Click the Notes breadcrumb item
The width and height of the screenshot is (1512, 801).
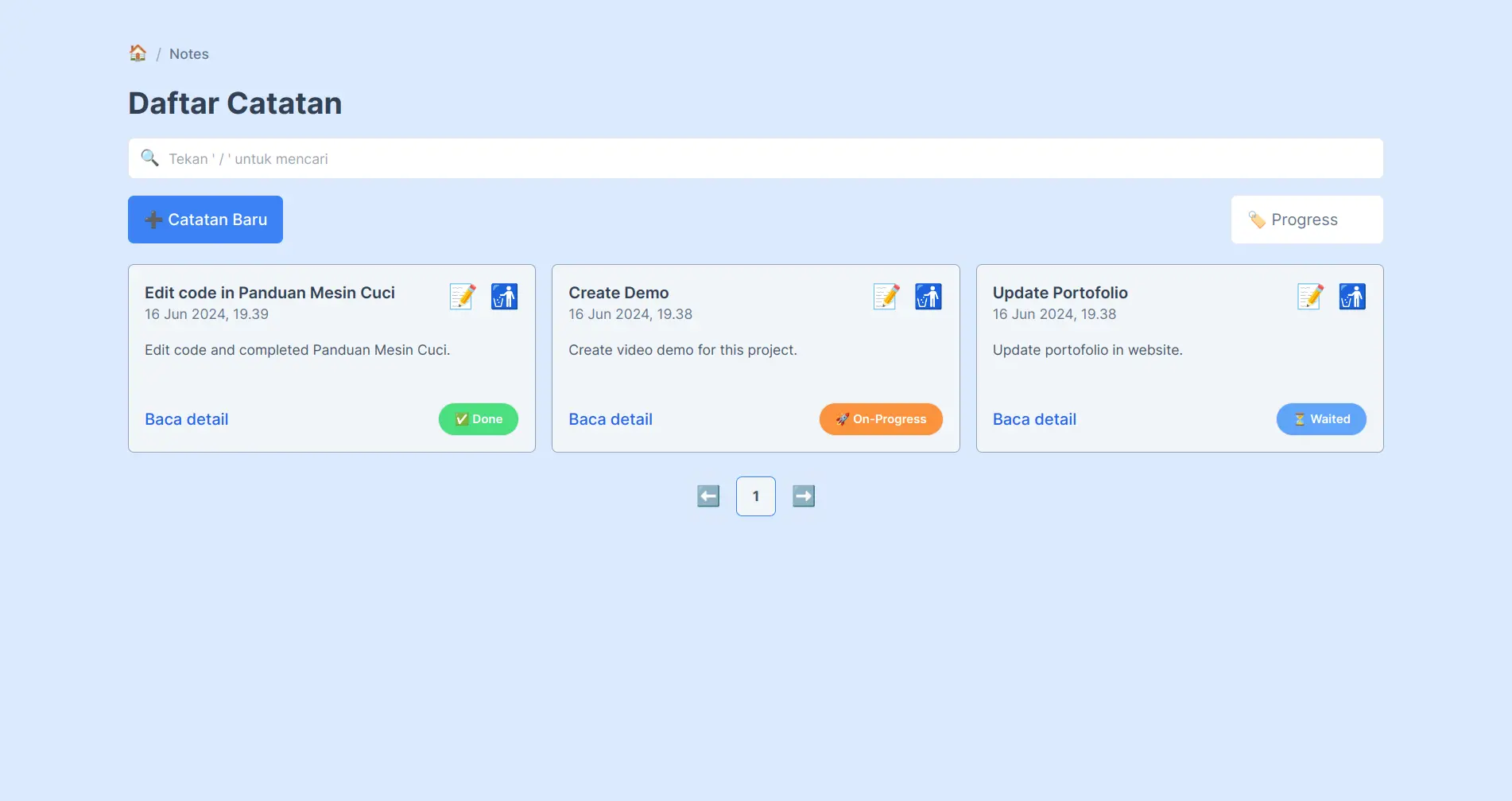(189, 54)
